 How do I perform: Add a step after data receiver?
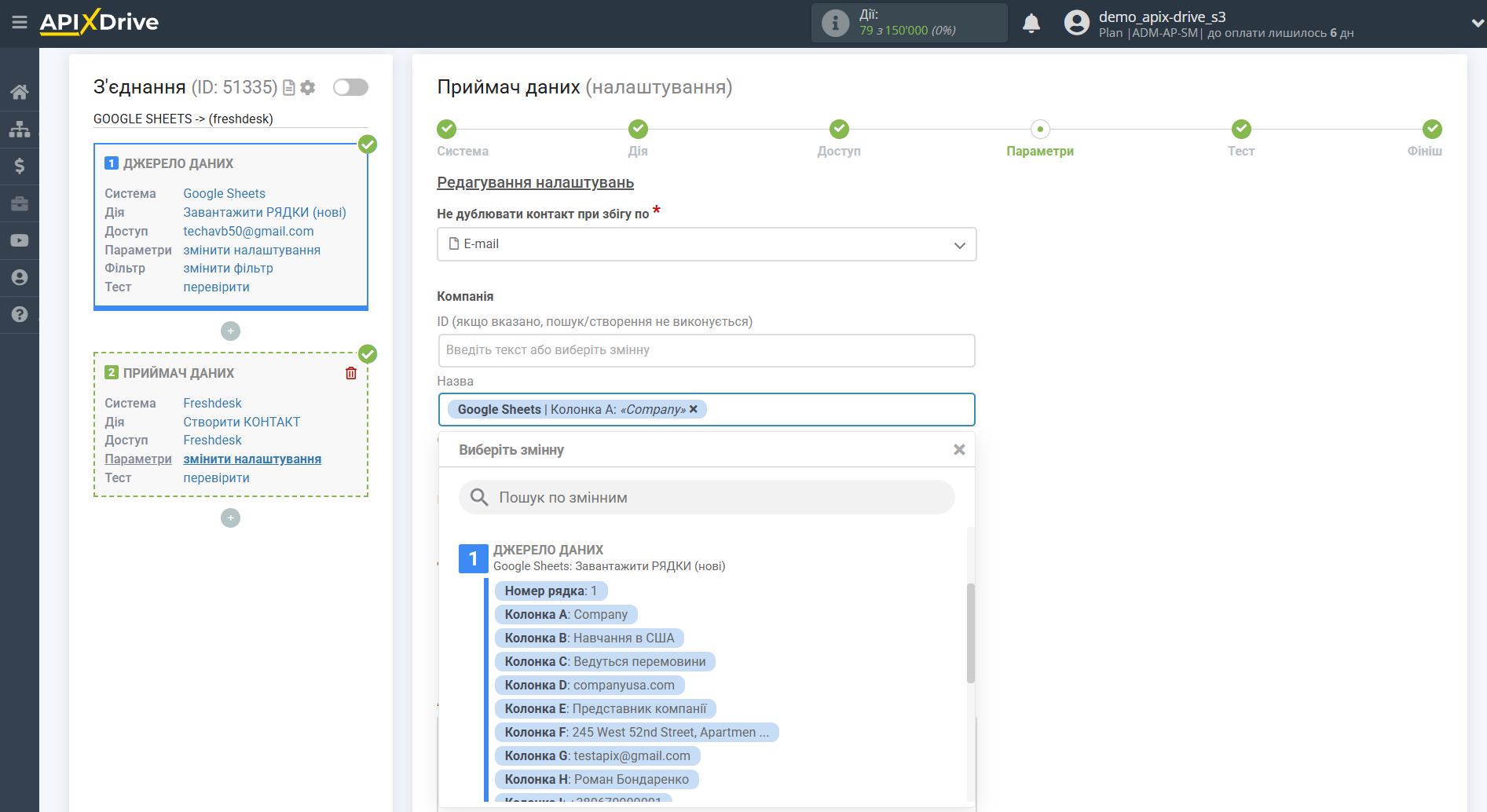(230, 518)
